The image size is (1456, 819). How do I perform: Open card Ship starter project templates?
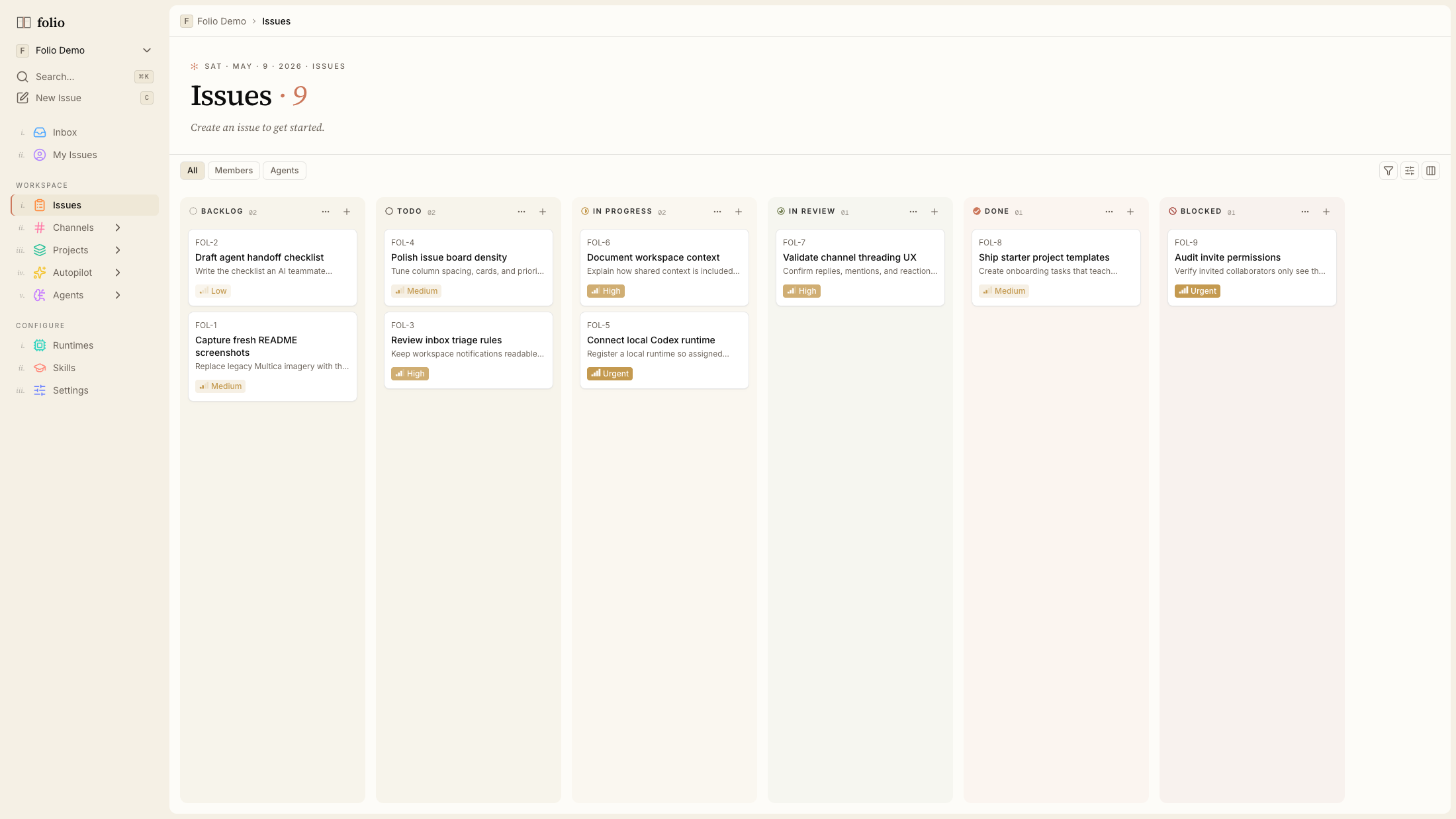[1056, 267]
